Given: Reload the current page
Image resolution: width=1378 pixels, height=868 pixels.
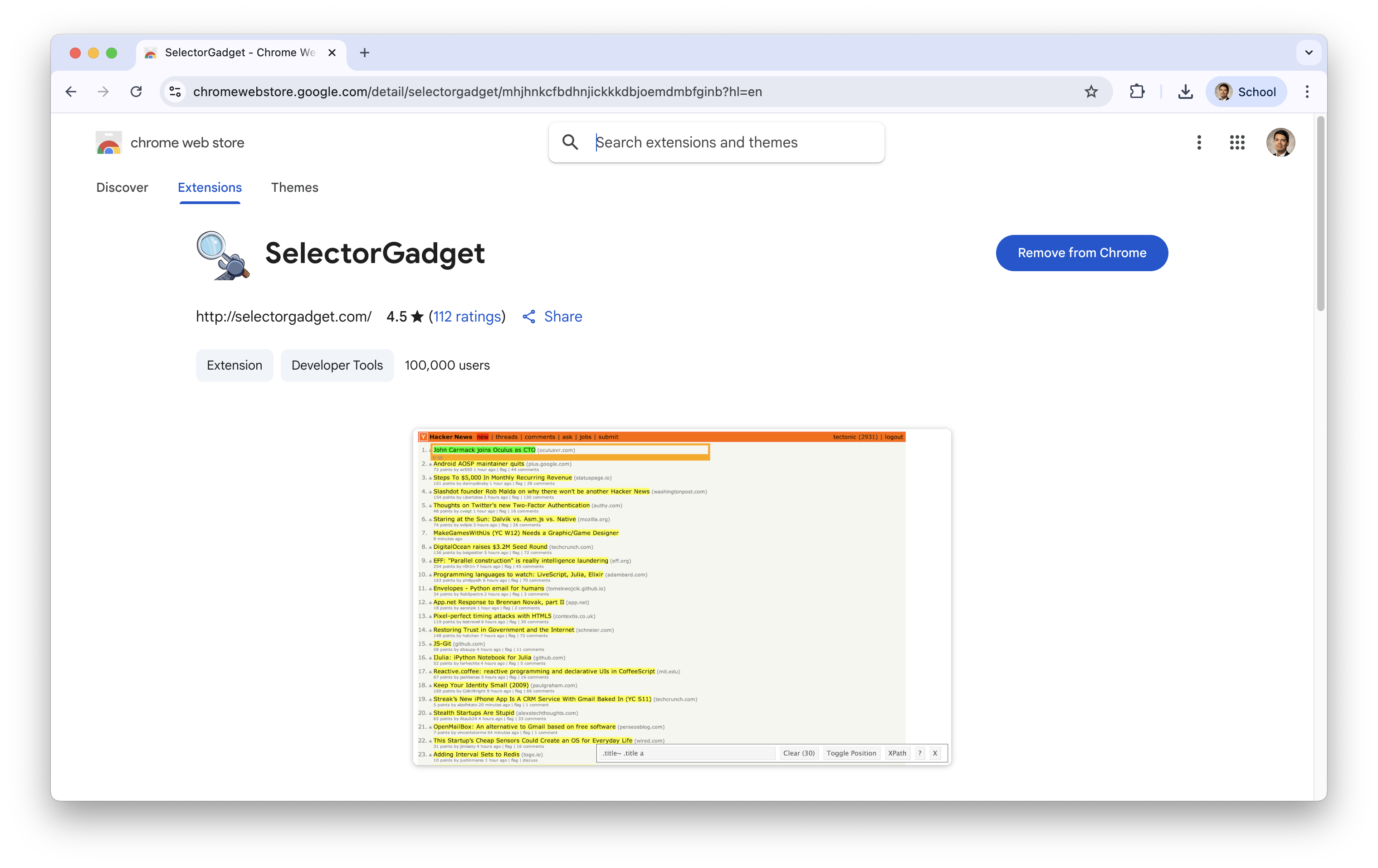Looking at the screenshot, I should tap(136, 92).
